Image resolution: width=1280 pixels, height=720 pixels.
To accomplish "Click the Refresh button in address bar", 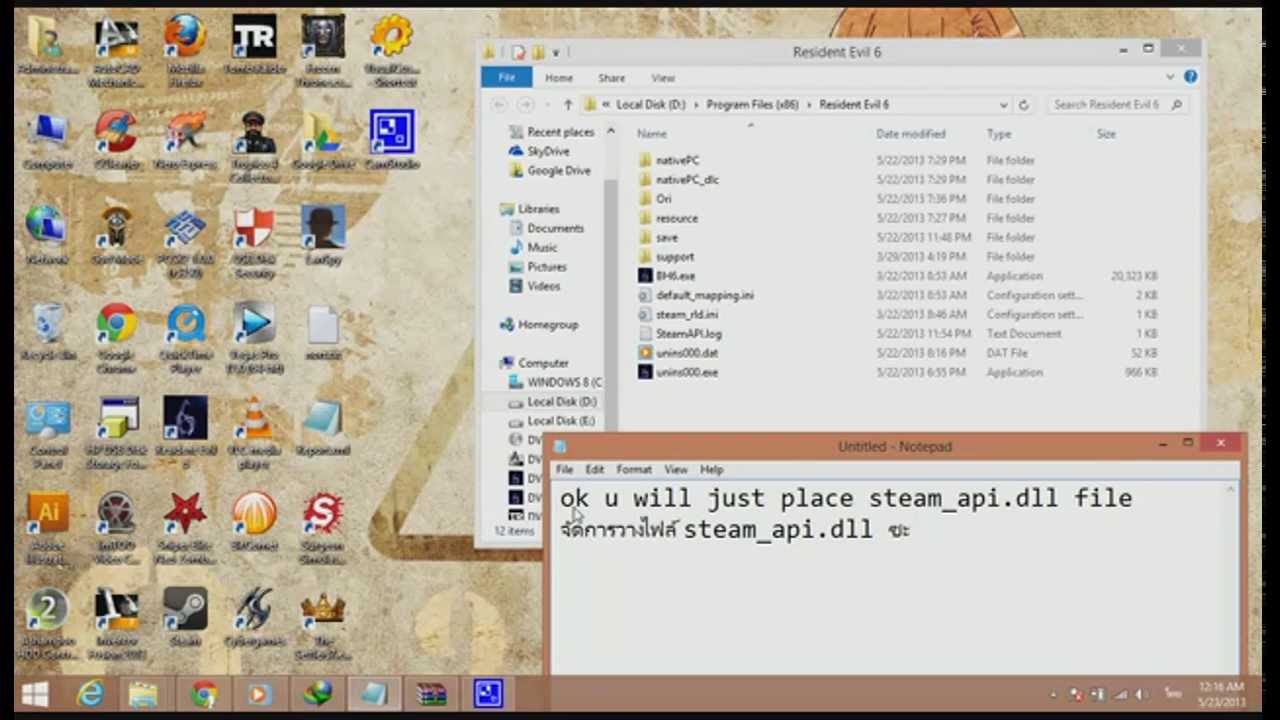I will pyautogui.click(x=1023, y=104).
